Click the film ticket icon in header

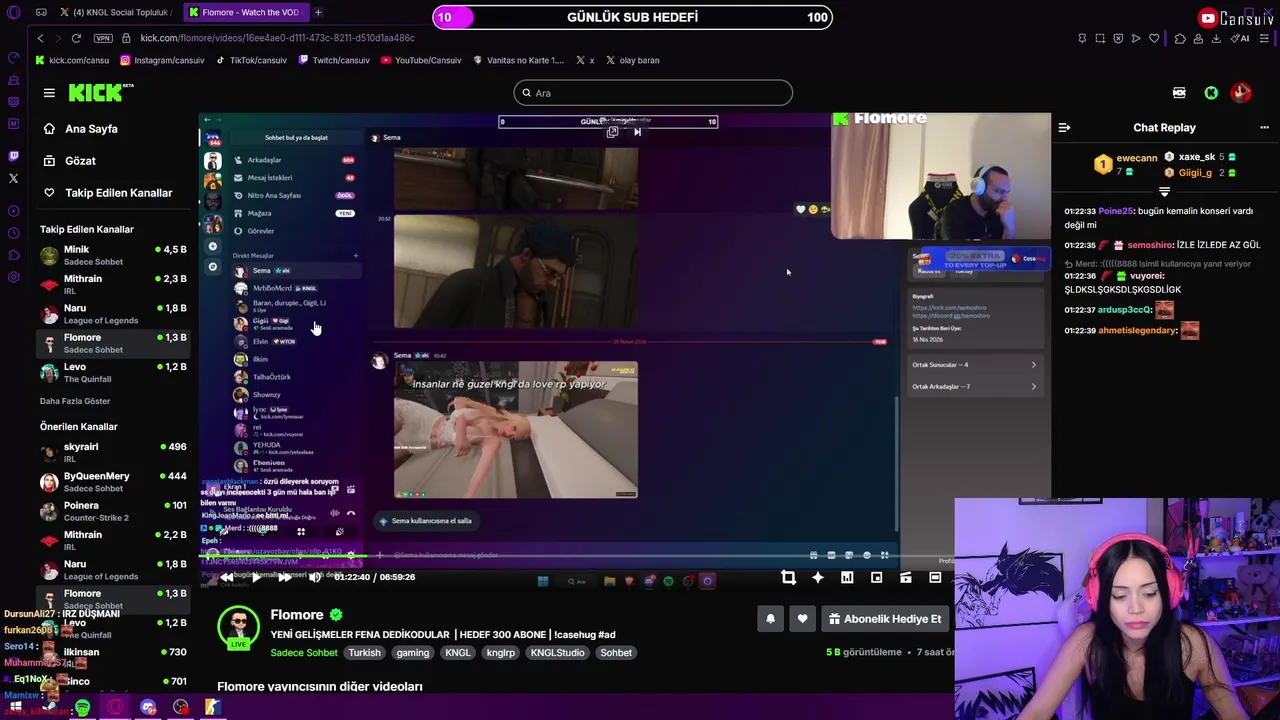[1179, 93]
